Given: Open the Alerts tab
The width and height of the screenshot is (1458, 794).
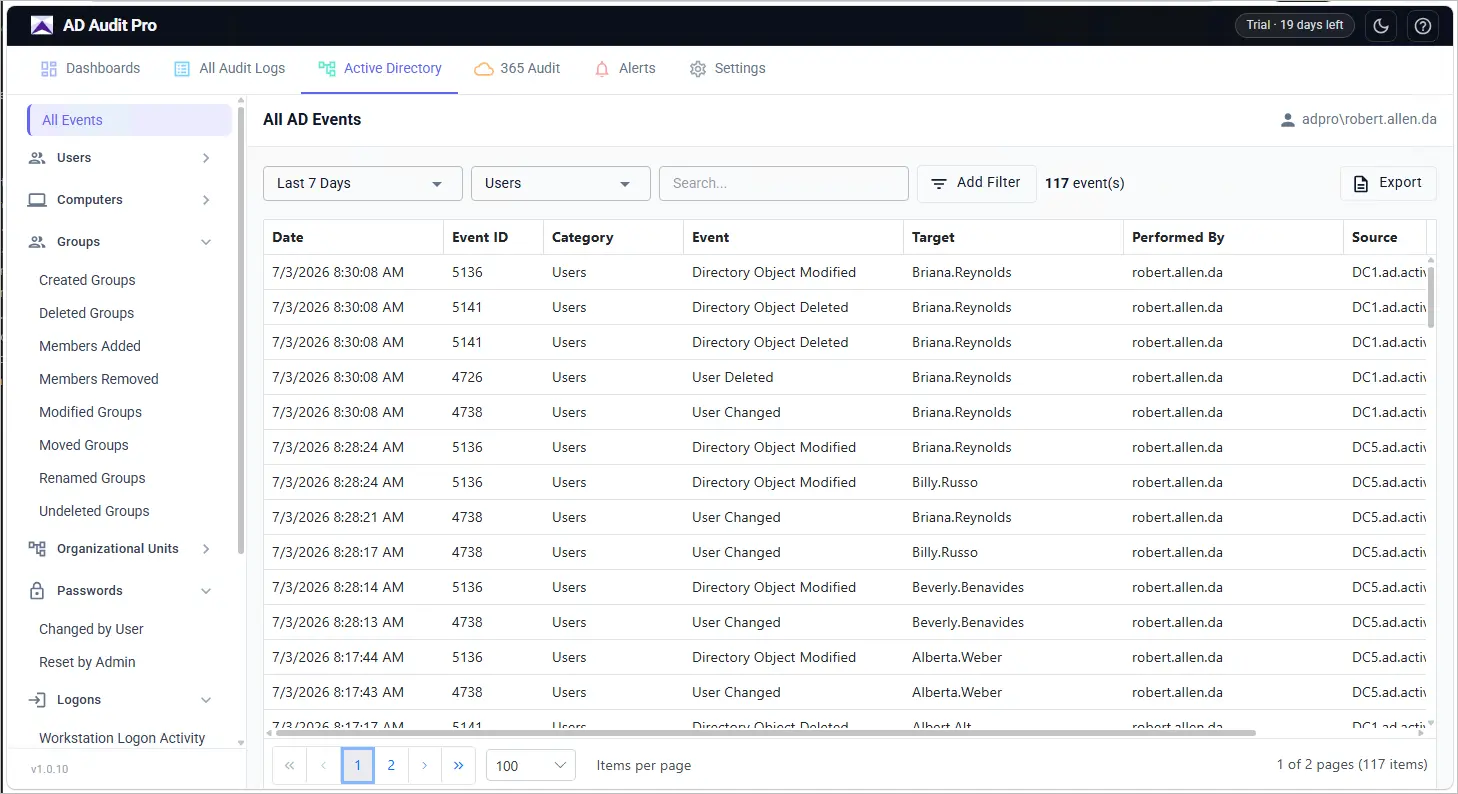Looking at the screenshot, I should click(625, 69).
